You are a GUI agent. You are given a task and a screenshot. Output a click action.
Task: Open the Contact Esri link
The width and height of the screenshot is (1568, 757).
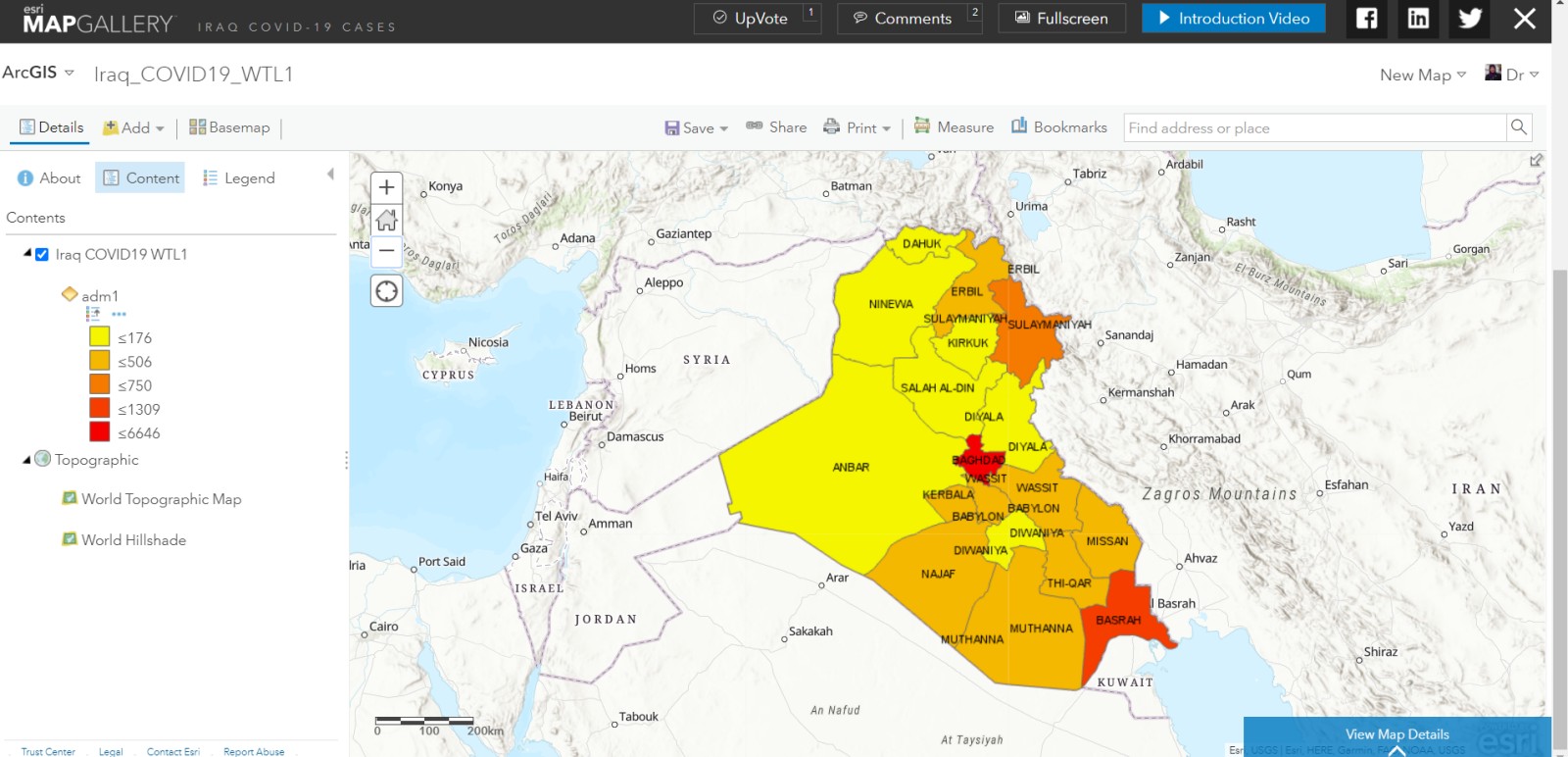pyautogui.click(x=173, y=751)
